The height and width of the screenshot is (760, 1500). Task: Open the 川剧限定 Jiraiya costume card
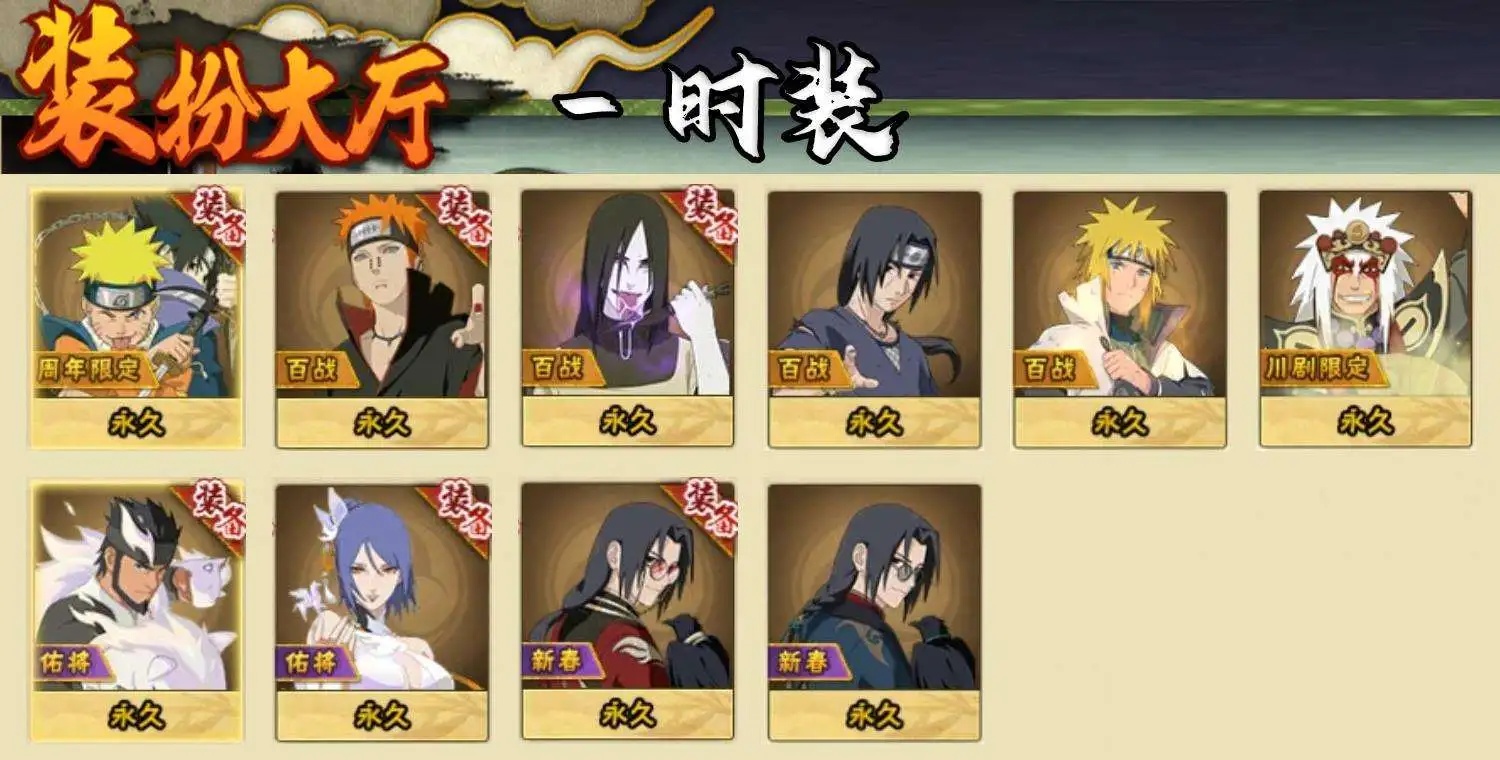1366,318
